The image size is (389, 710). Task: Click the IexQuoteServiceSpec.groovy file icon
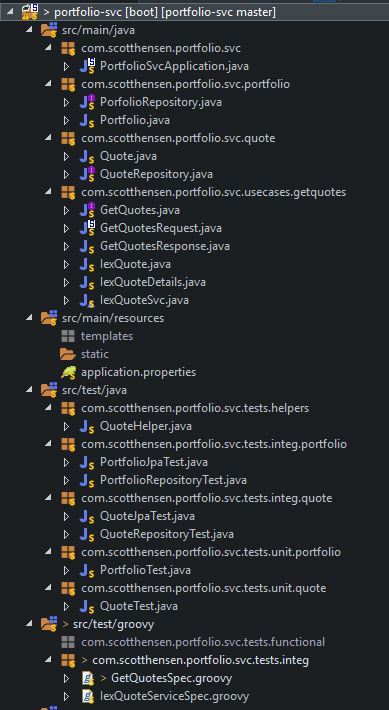pos(87,696)
